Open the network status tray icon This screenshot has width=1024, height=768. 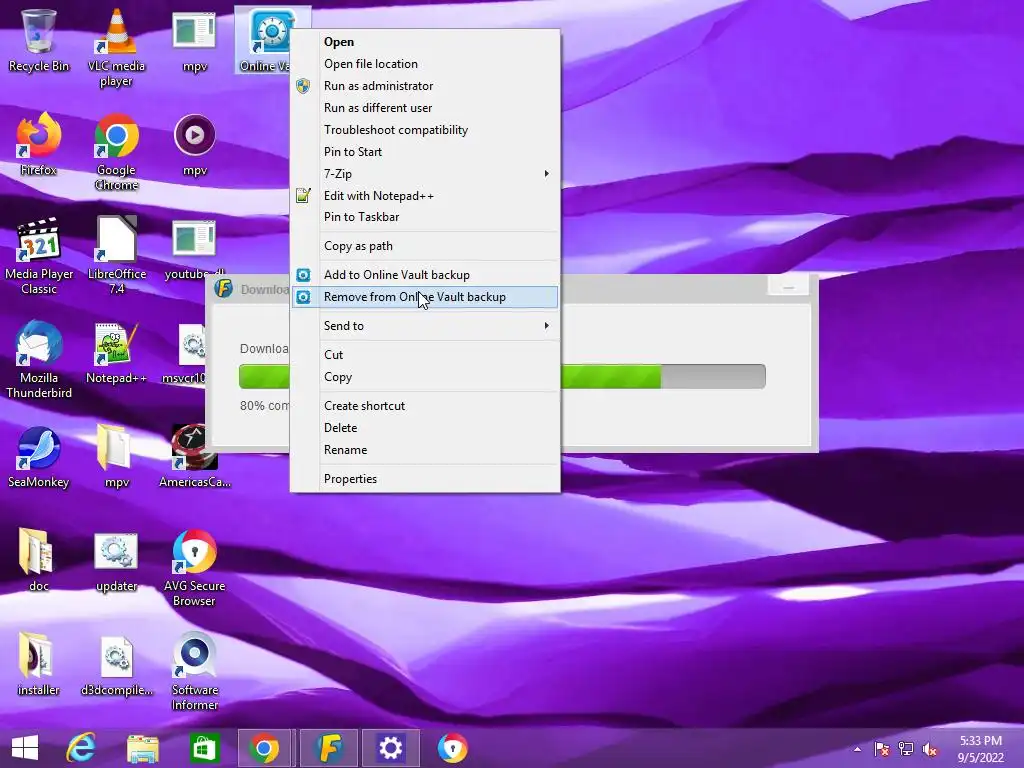(x=906, y=749)
